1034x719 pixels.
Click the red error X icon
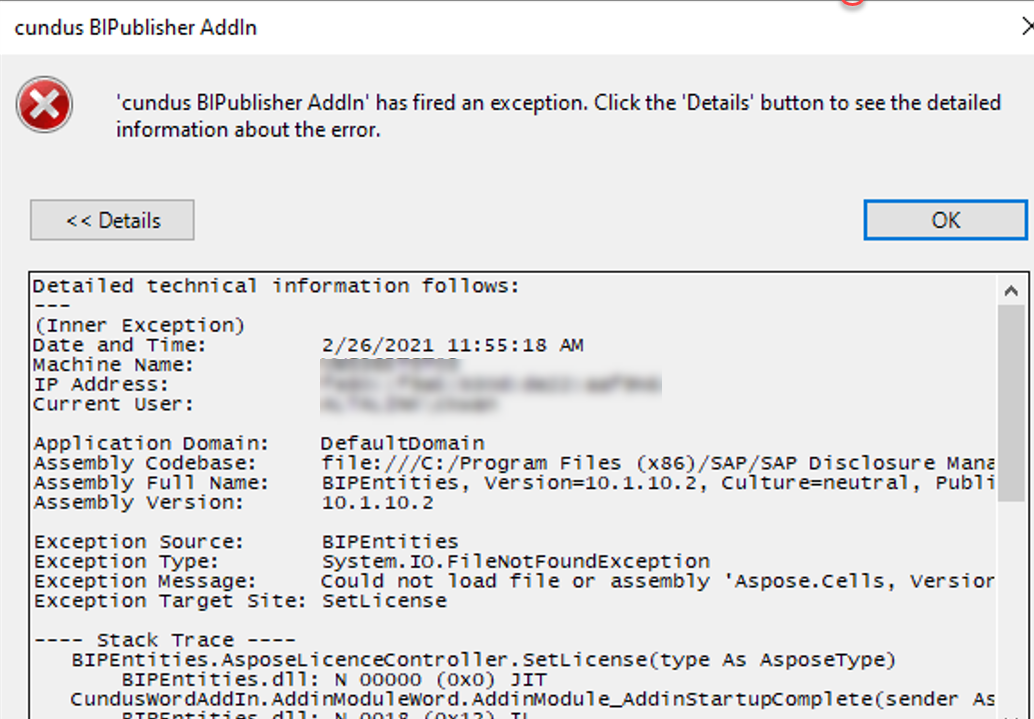(44, 105)
